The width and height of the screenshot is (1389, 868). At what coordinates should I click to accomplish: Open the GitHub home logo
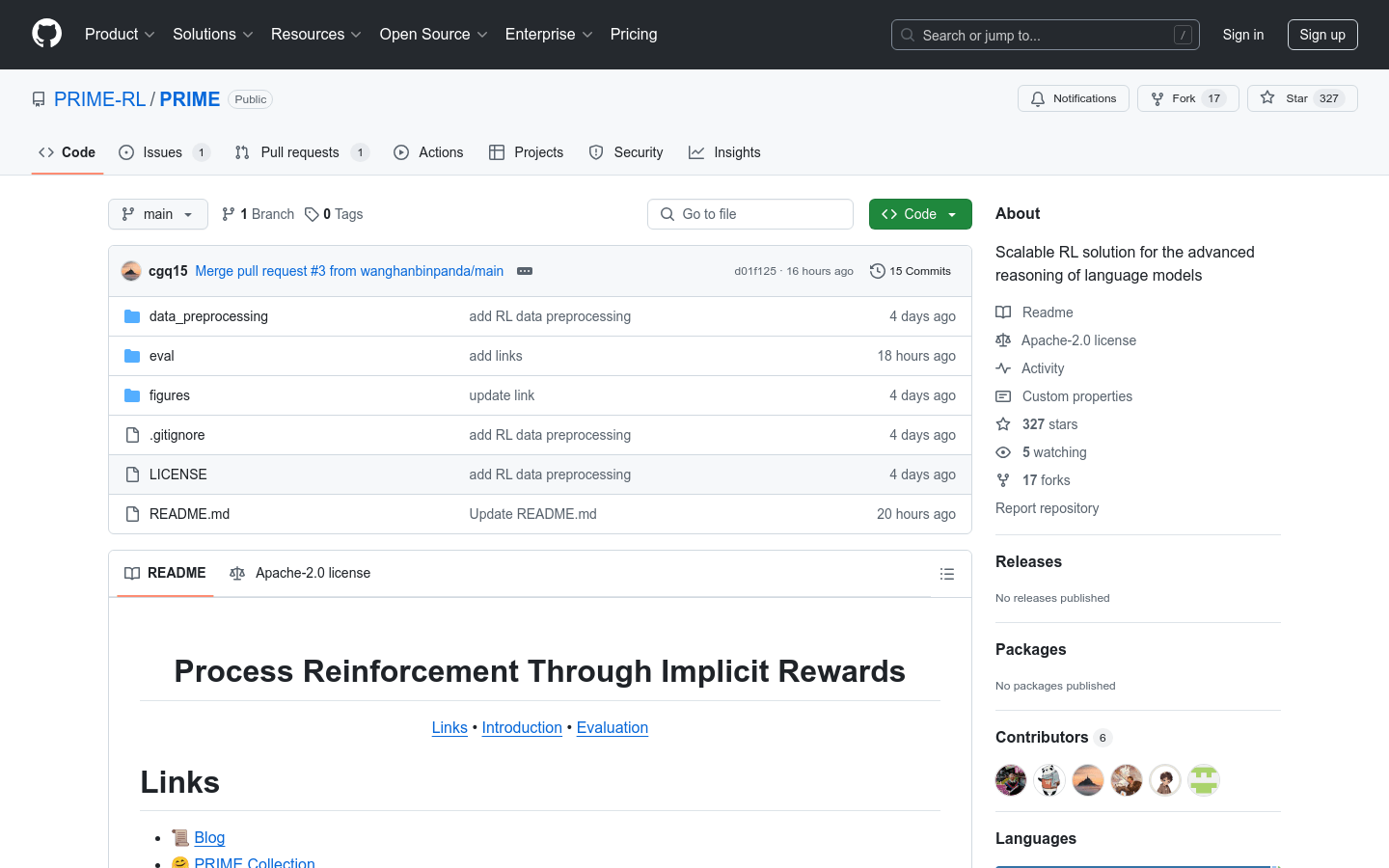[46, 34]
